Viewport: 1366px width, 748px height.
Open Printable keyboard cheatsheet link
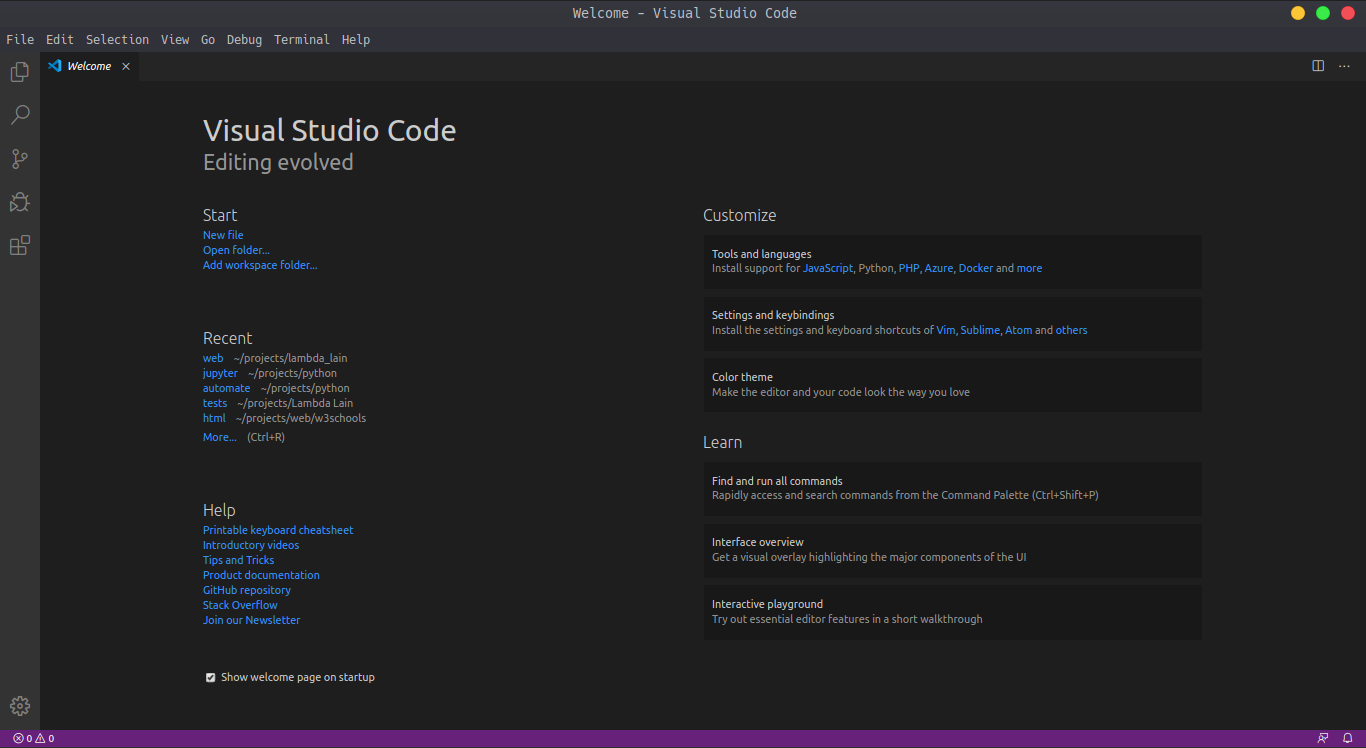[x=278, y=530]
